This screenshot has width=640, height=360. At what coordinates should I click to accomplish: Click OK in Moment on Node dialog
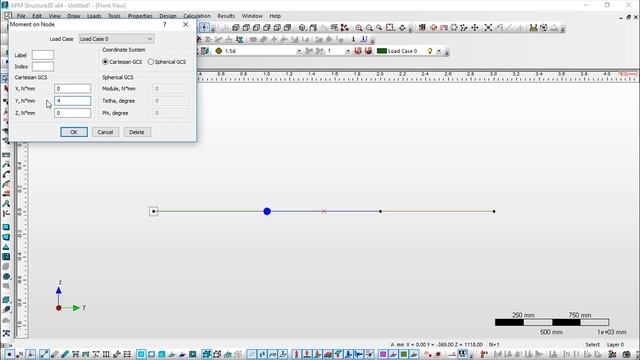pyautogui.click(x=74, y=132)
